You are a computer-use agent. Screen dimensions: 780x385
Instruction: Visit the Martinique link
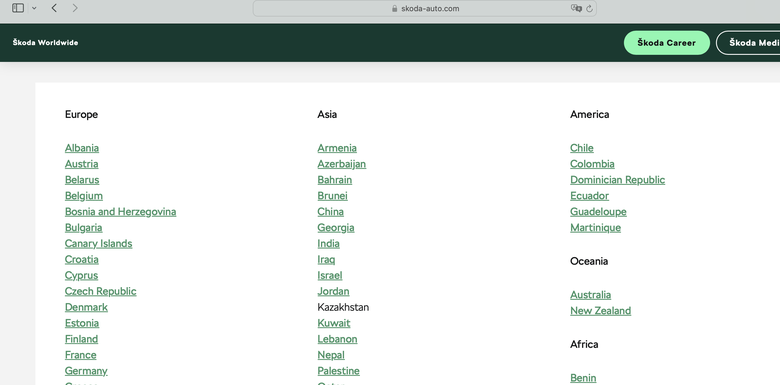tap(595, 228)
